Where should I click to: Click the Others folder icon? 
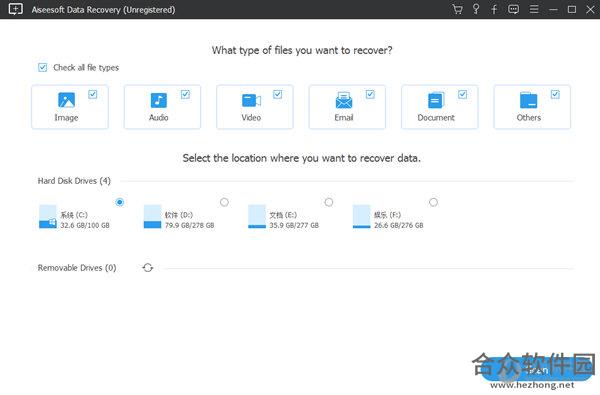coord(528,100)
